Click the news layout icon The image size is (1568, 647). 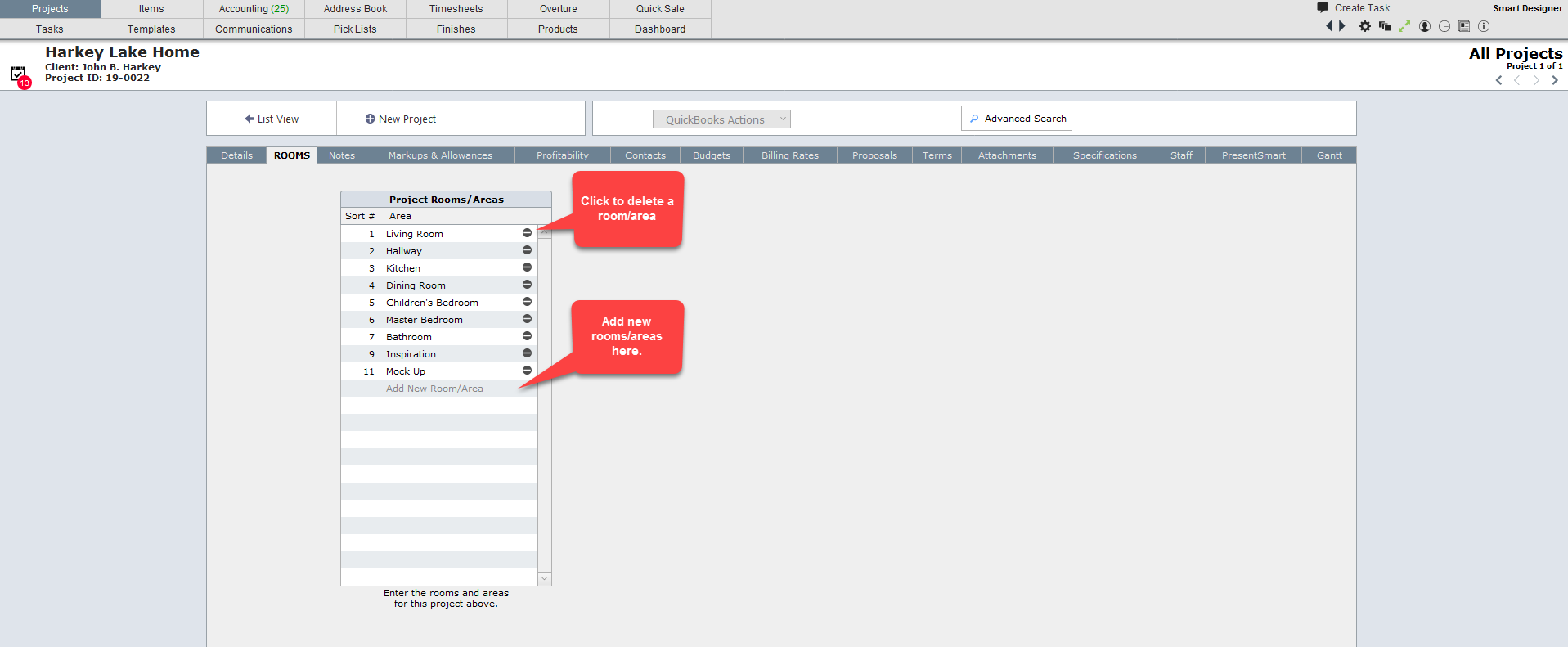point(1464,26)
